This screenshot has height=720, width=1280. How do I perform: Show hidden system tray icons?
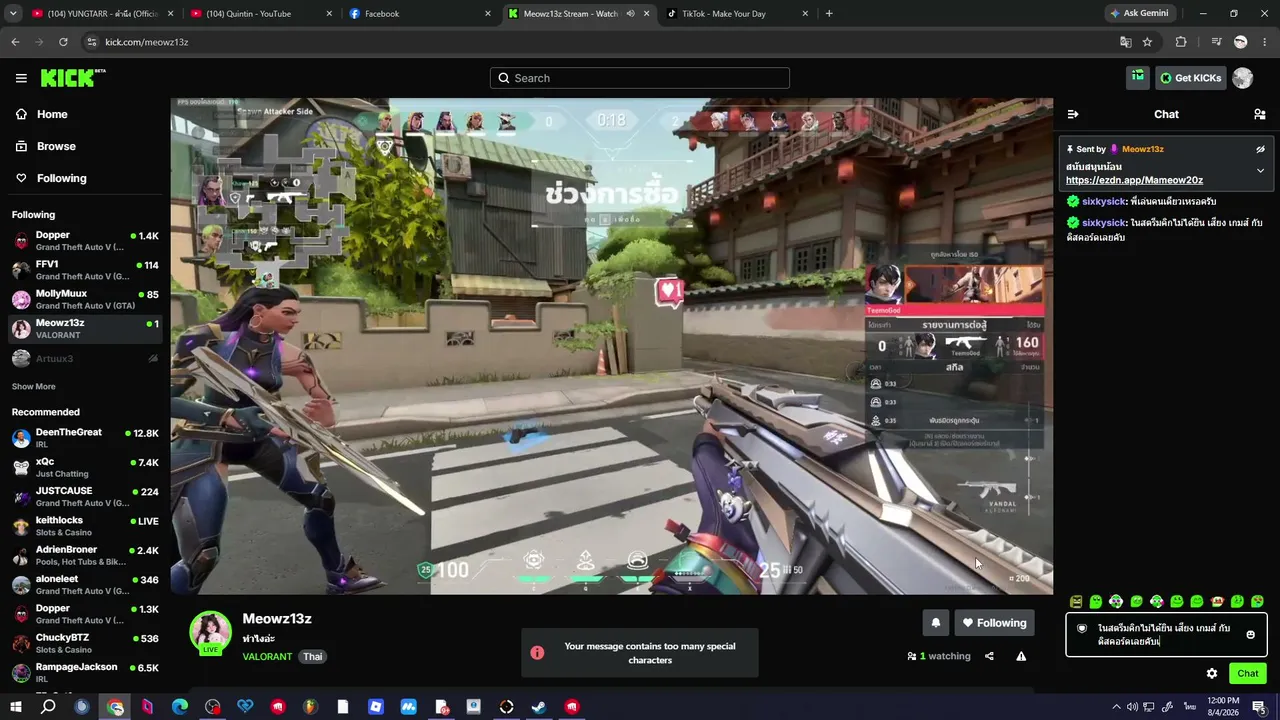tap(1116, 707)
